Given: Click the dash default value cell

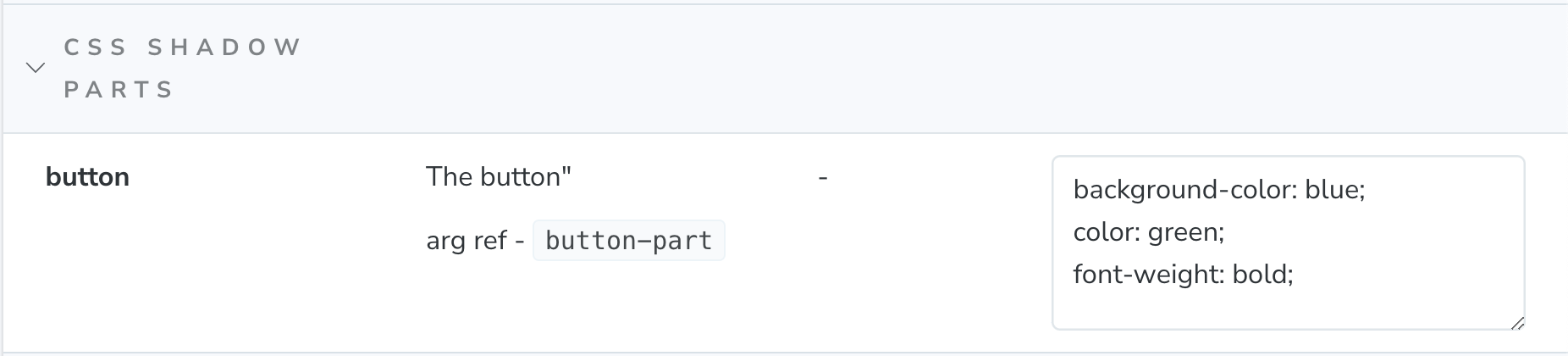Looking at the screenshot, I should coord(823,177).
